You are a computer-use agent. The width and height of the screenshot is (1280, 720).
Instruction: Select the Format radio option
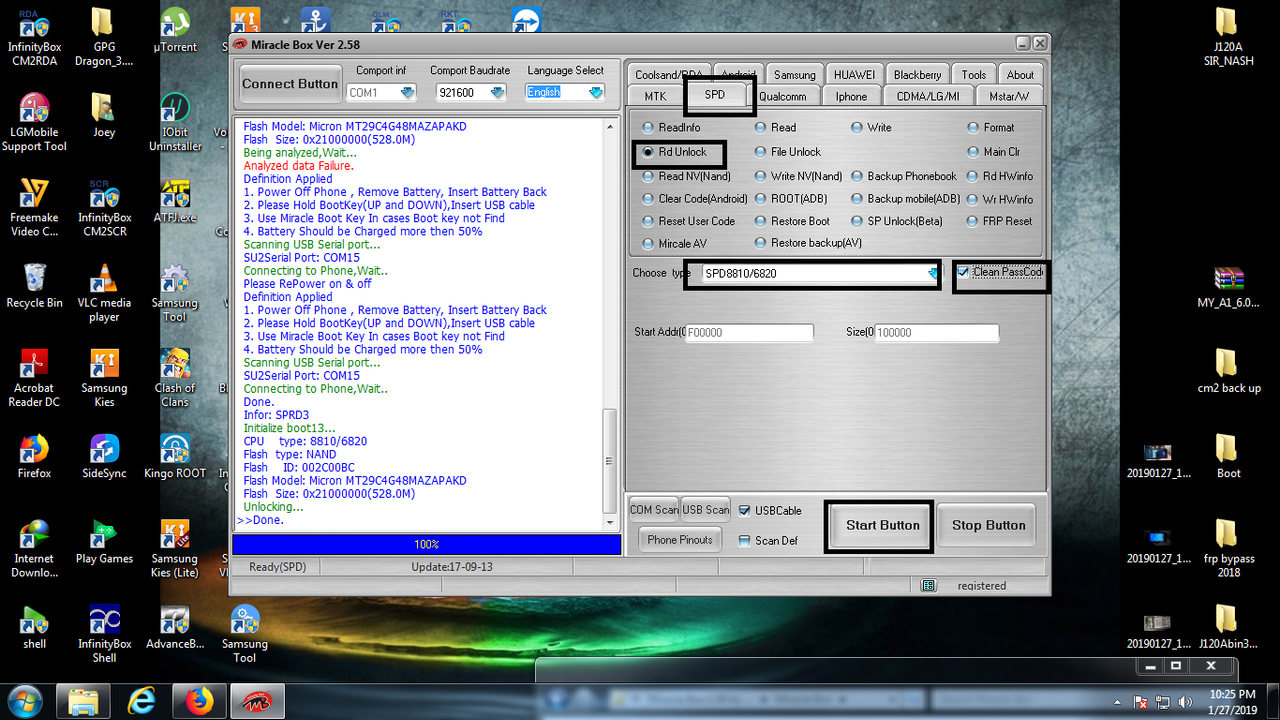[991, 127]
